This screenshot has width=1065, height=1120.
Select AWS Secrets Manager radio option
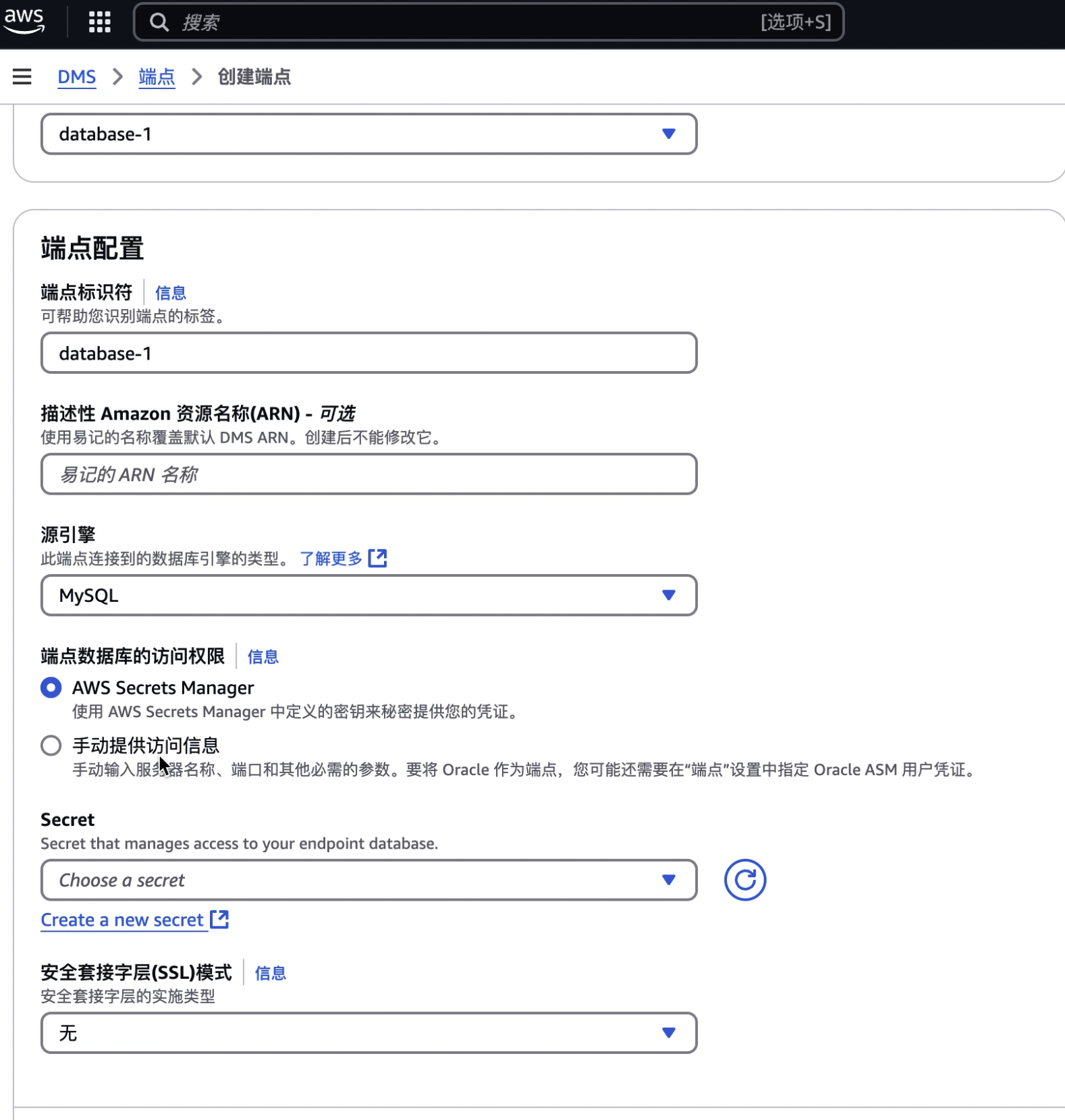[51, 688]
